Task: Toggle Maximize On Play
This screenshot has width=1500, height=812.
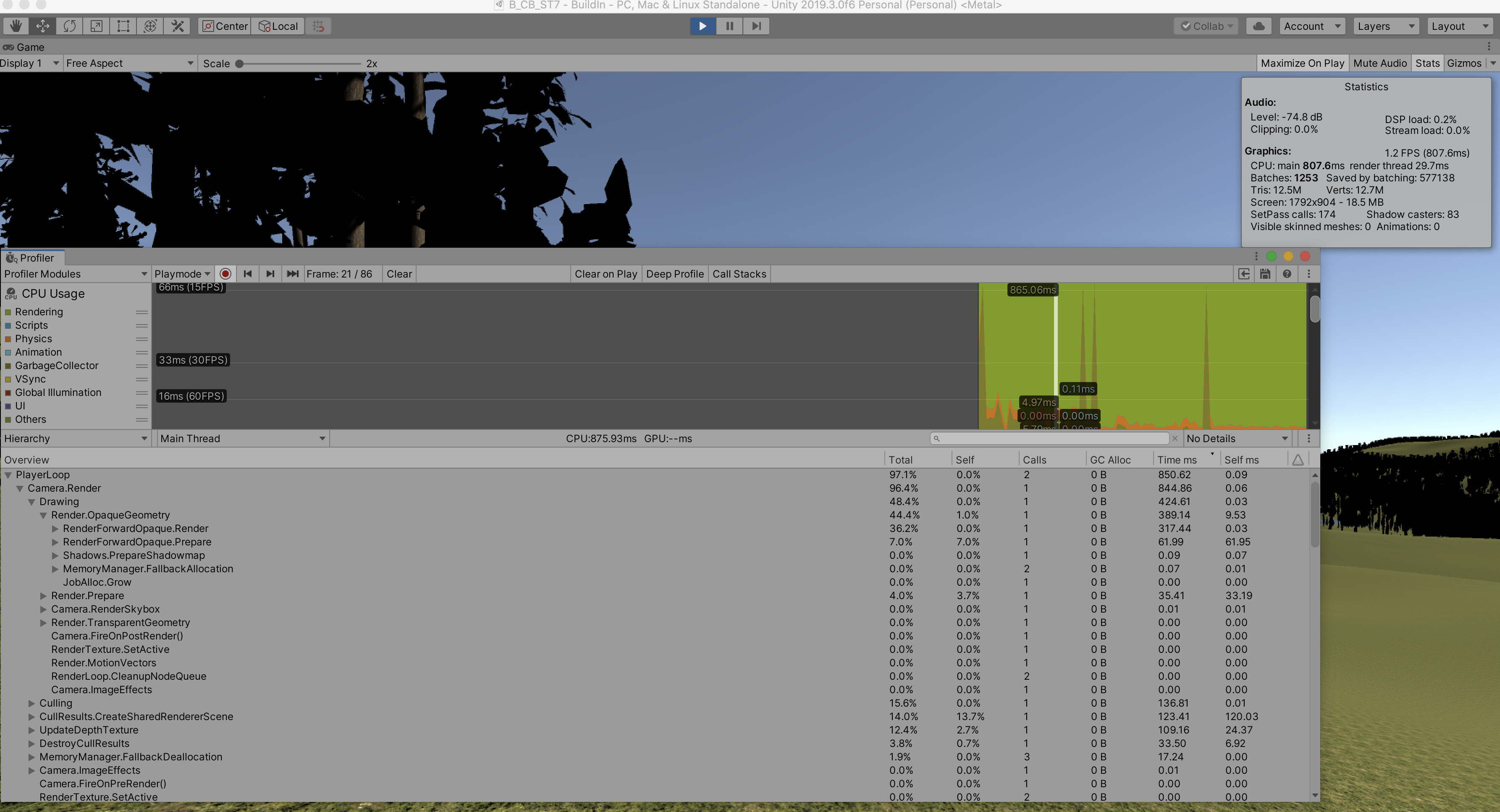Action: click(x=1303, y=63)
